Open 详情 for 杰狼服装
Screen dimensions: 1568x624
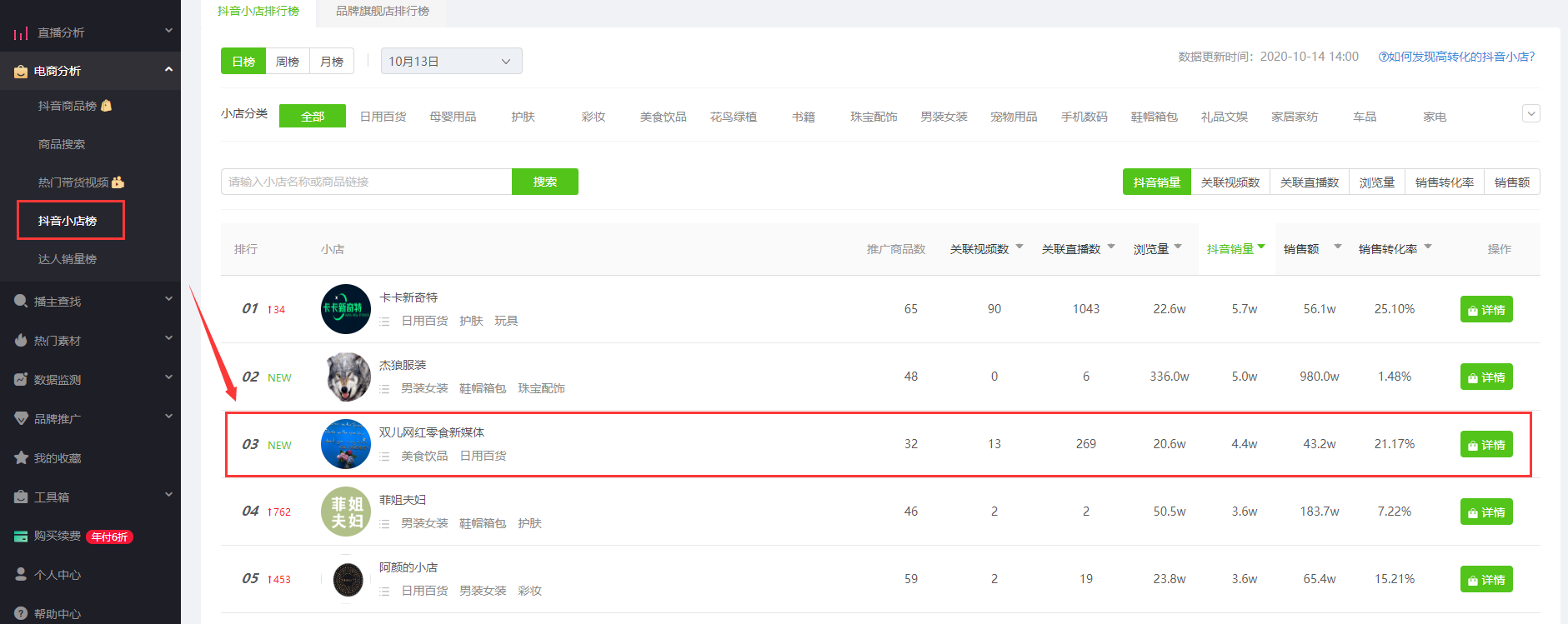click(x=1486, y=377)
